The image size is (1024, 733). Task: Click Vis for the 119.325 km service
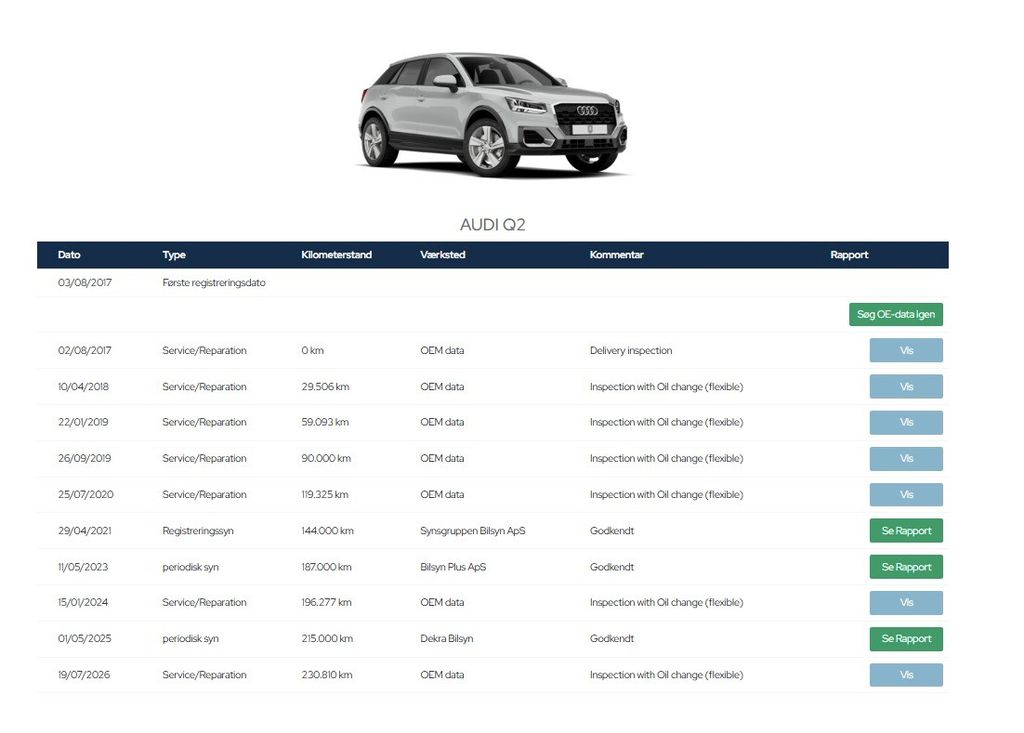click(906, 495)
